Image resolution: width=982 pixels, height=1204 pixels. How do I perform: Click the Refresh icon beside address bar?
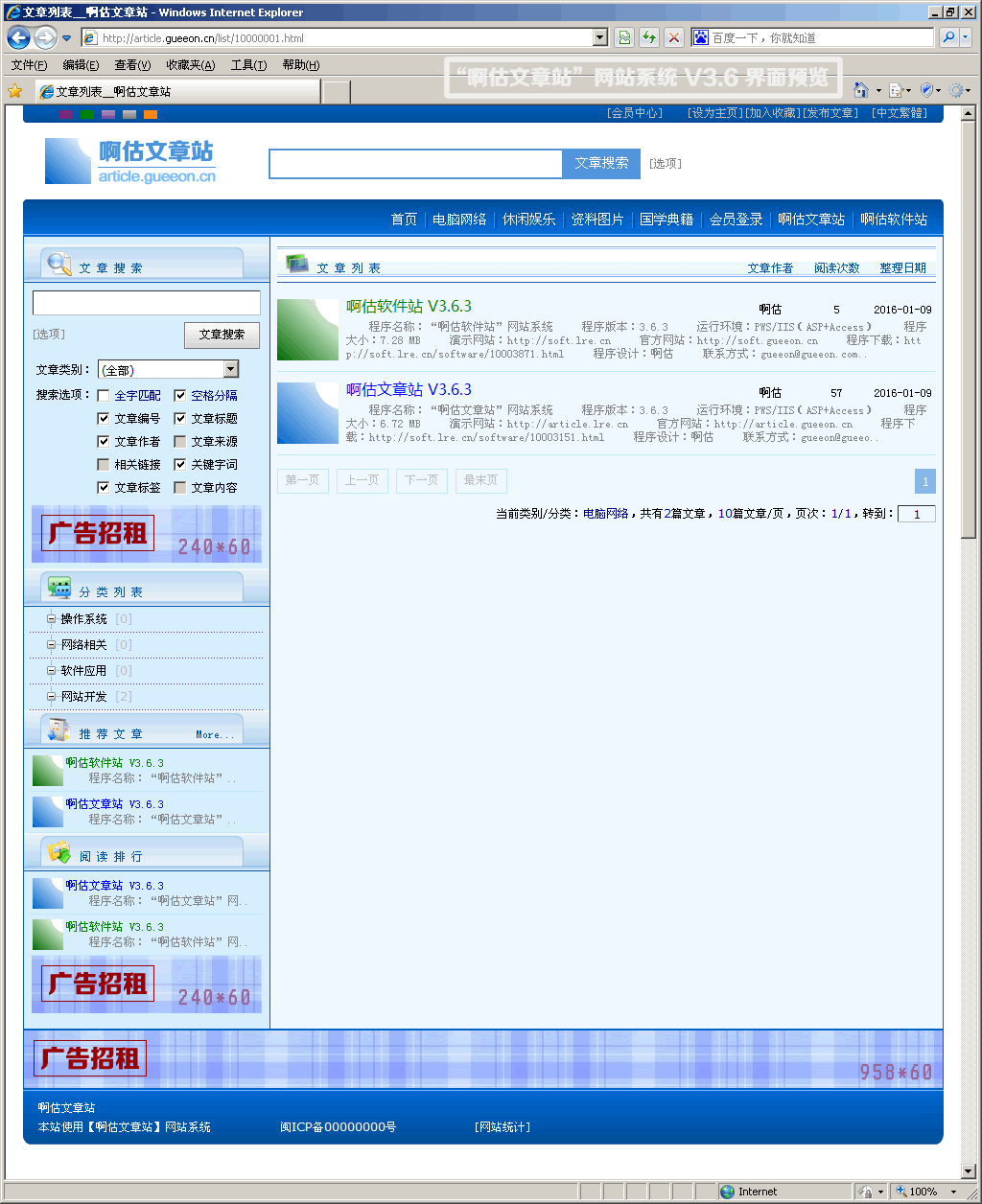649,37
